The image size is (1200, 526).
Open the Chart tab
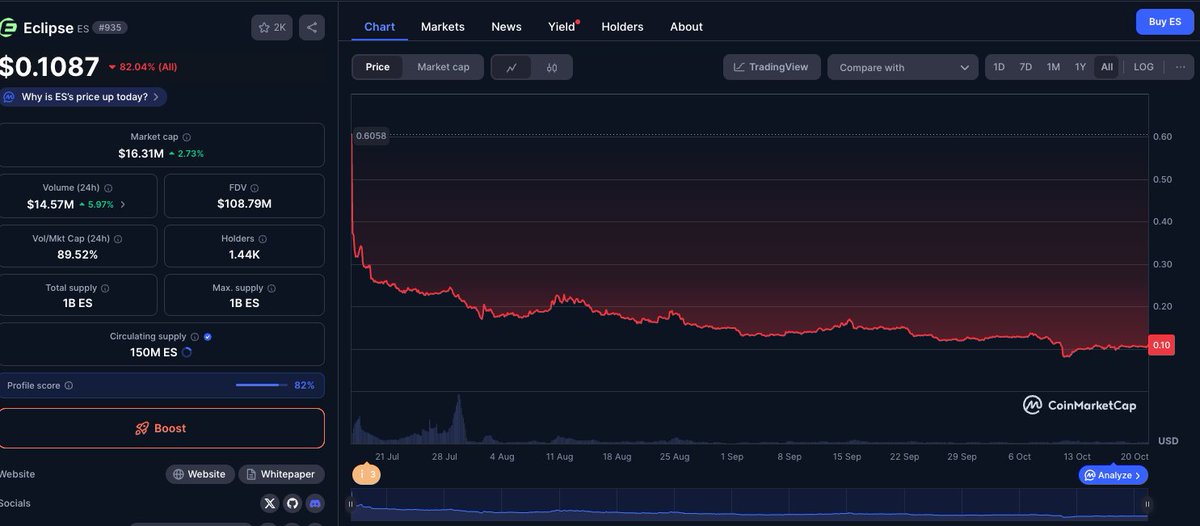380,27
